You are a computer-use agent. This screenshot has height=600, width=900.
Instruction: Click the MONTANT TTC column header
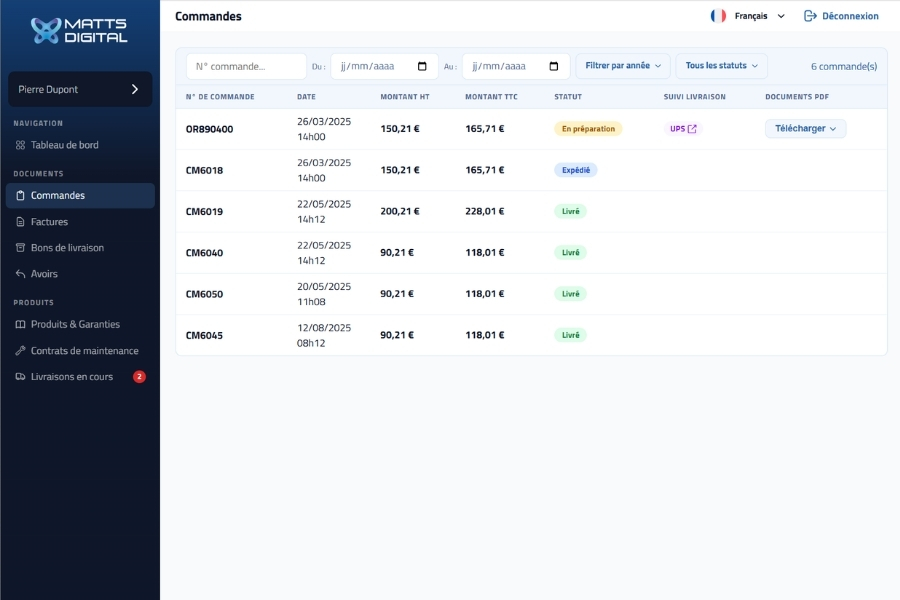pyautogui.click(x=491, y=97)
